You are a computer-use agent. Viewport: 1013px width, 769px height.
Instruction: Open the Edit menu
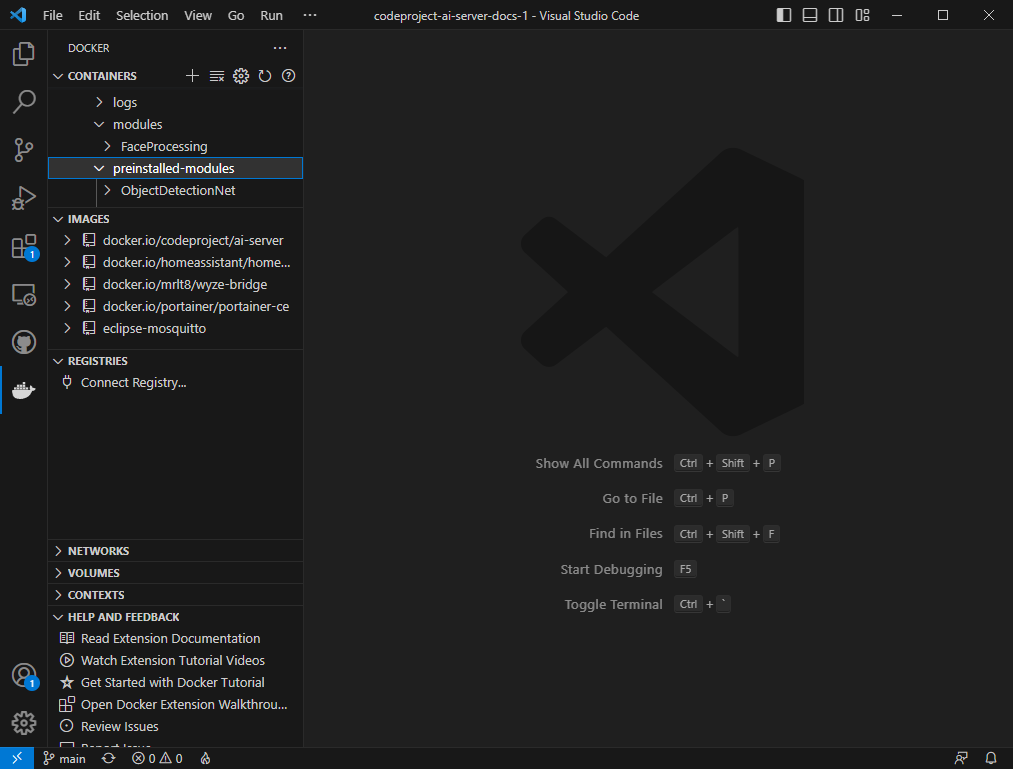click(89, 16)
